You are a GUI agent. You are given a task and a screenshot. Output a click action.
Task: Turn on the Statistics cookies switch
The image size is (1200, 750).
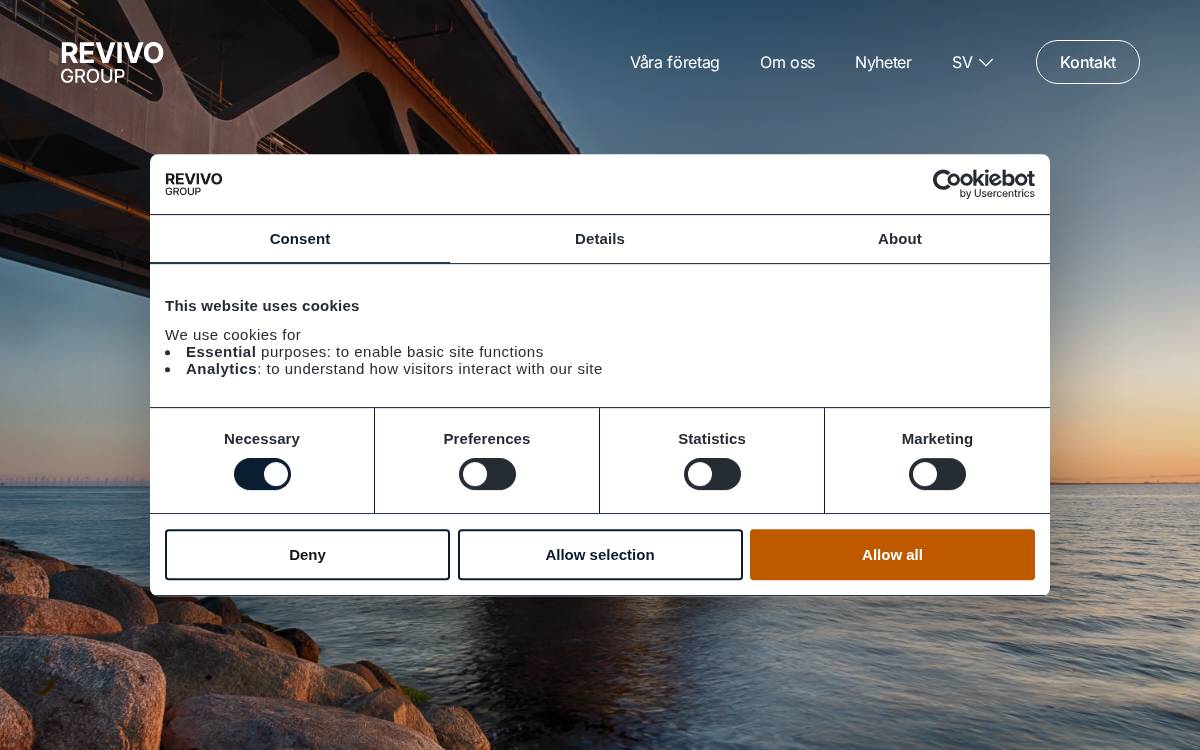[712, 474]
